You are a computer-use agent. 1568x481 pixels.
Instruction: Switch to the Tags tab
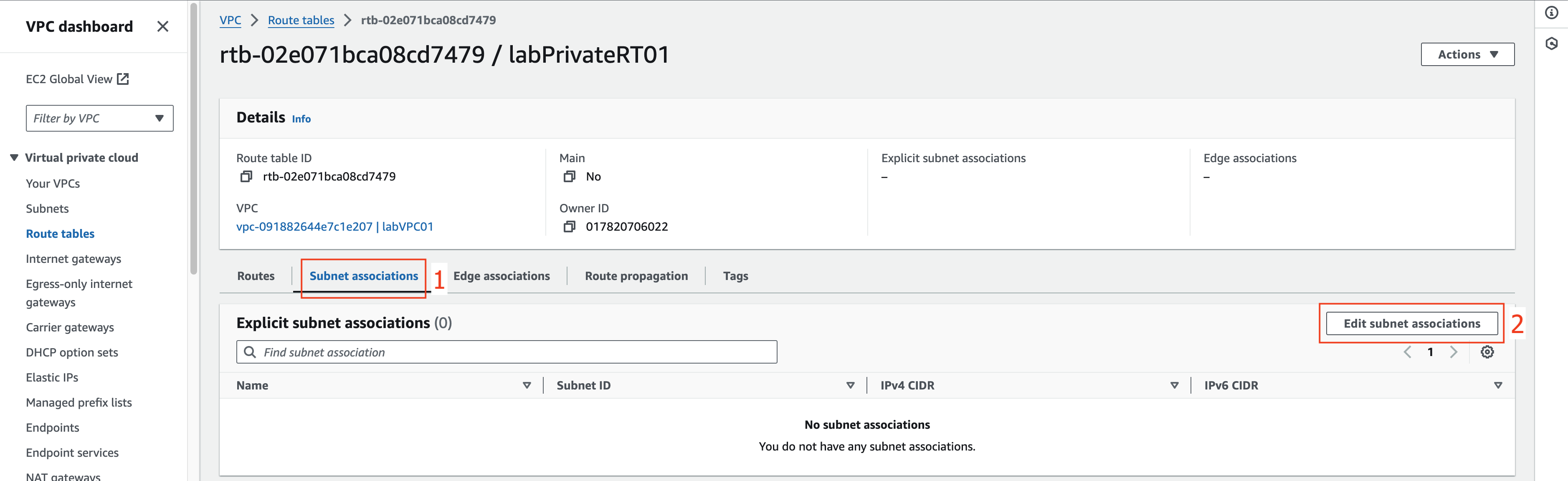coord(735,276)
